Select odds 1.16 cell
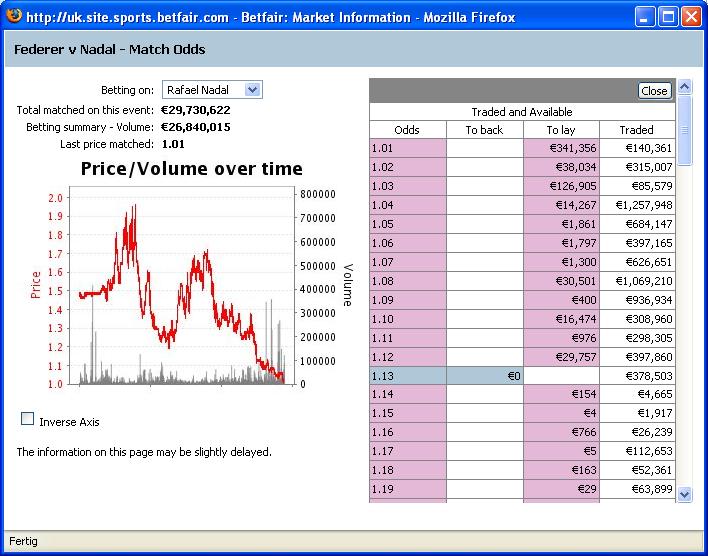This screenshot has height=556, width=708. coord(408,432)
